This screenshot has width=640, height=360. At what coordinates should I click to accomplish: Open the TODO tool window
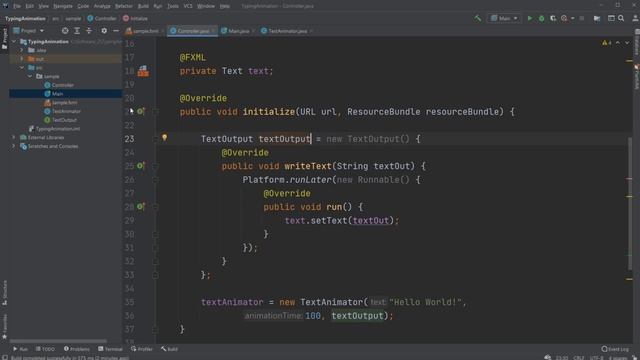click(x=45, y=349)
